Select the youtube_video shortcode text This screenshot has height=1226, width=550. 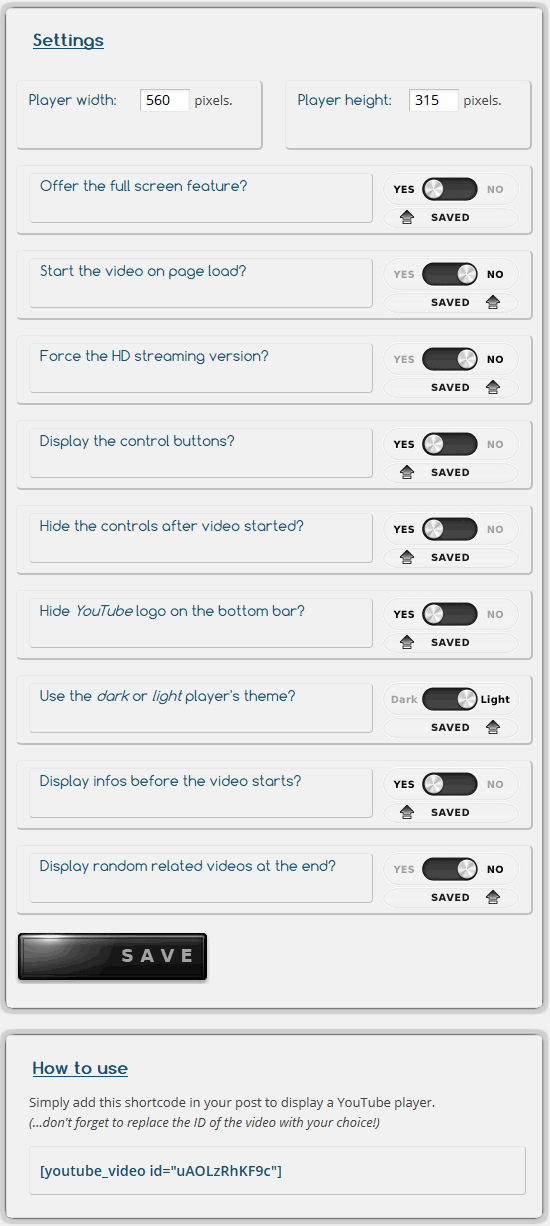pyautogui.click(x=161, y=1170)
